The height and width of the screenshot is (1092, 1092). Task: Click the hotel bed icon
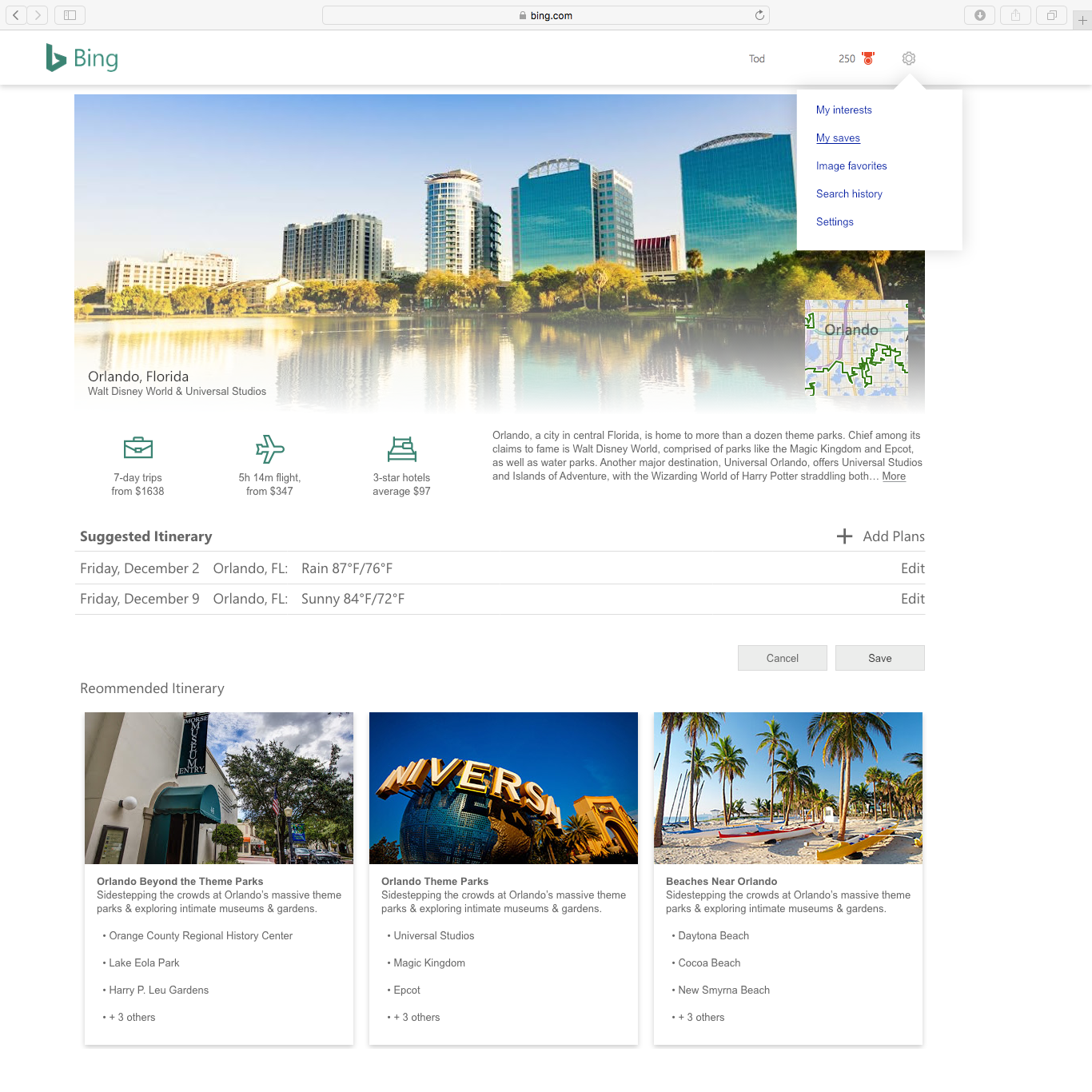click(402, 449)
